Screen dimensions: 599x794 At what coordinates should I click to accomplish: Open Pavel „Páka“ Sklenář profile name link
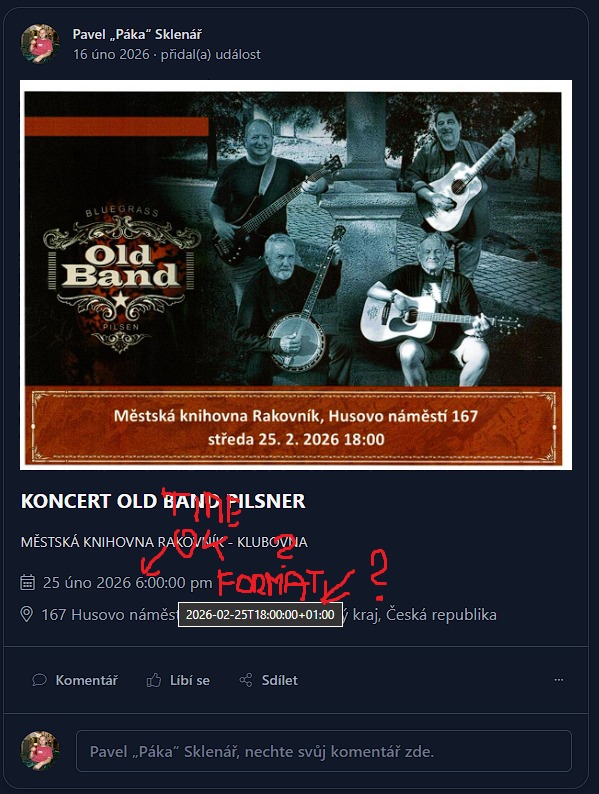(137, 34)
